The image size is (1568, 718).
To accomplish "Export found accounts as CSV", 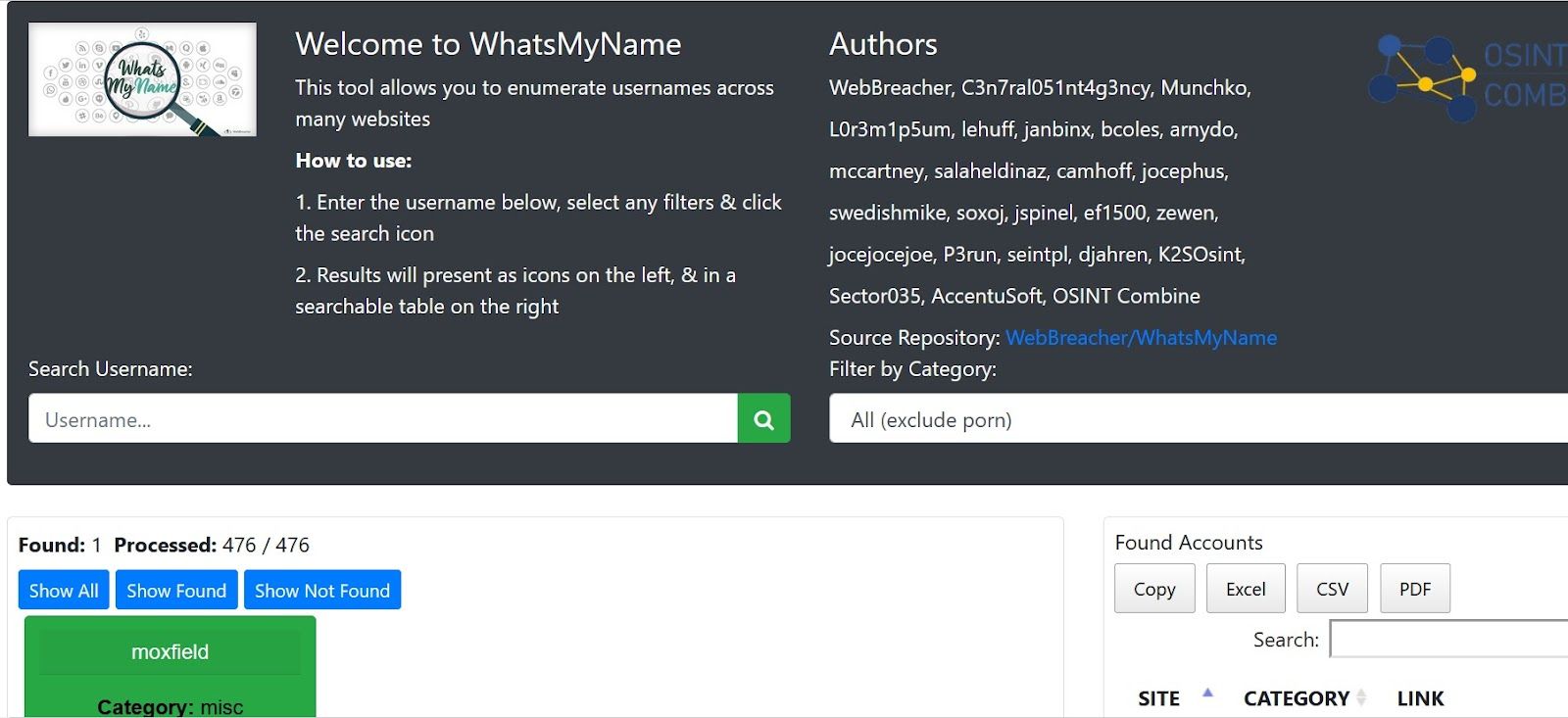I will [x=1332, y=589].
